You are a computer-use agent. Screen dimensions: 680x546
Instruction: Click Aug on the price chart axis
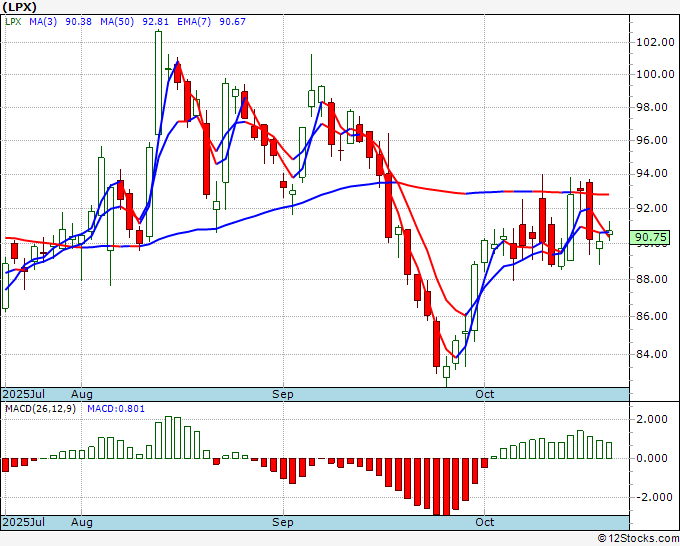[82, 394]
